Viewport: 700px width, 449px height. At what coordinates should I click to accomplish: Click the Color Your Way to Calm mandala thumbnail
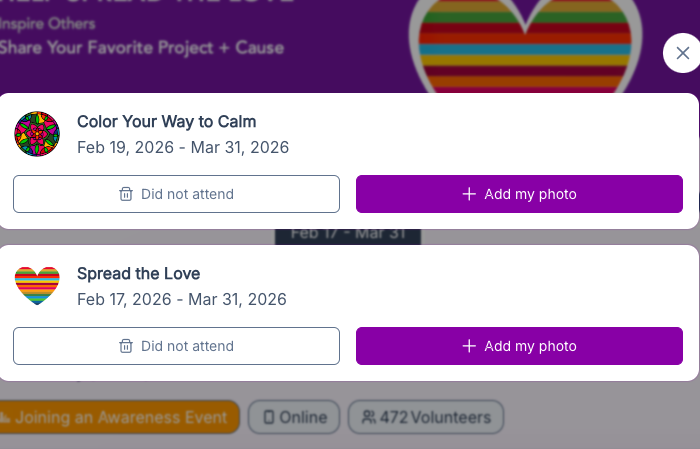click(37, 134)
